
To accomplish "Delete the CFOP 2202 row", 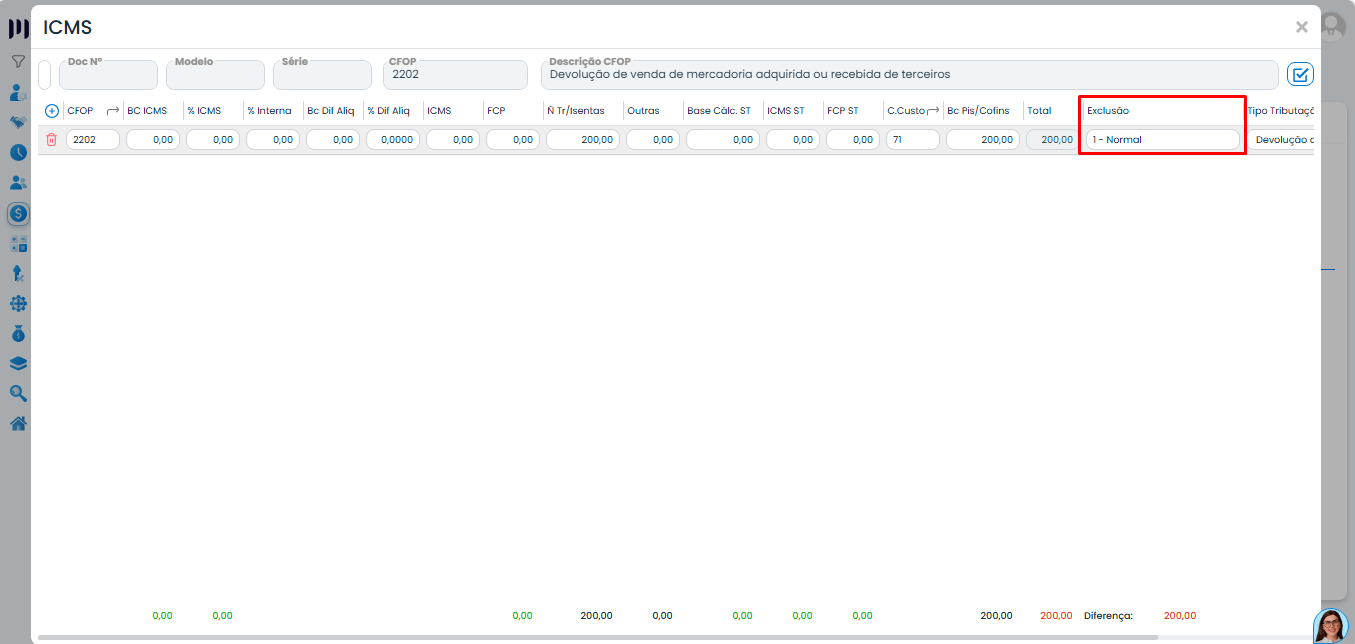I will pos(52,140).
